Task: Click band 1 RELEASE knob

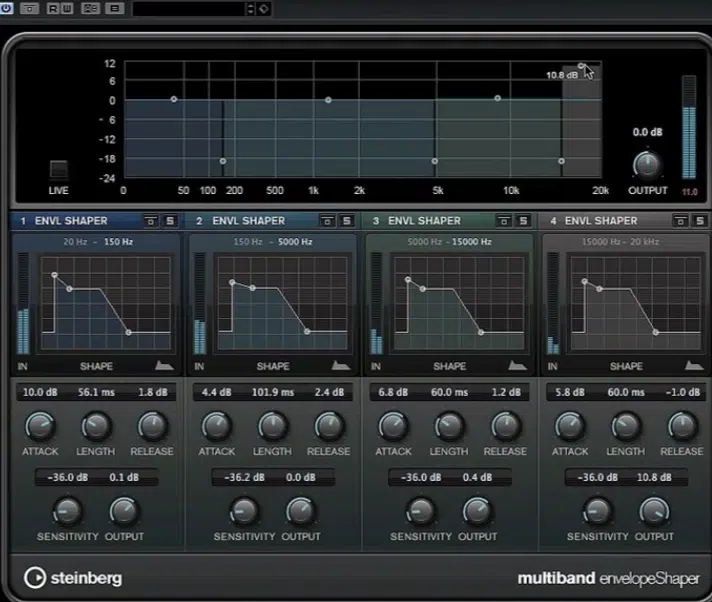Action: point(153,427)
